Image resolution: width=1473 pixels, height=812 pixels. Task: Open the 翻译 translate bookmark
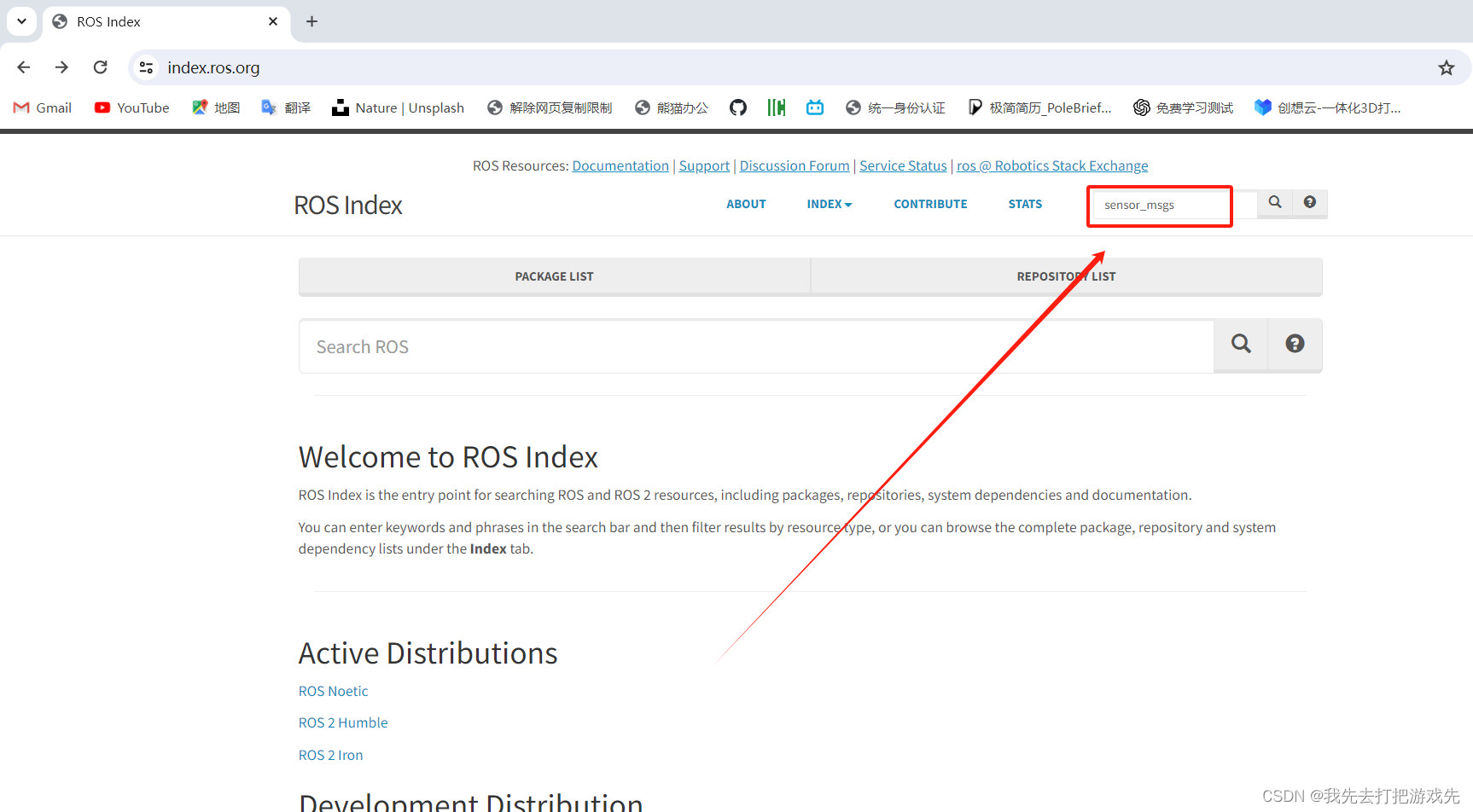tap(286, 107)
